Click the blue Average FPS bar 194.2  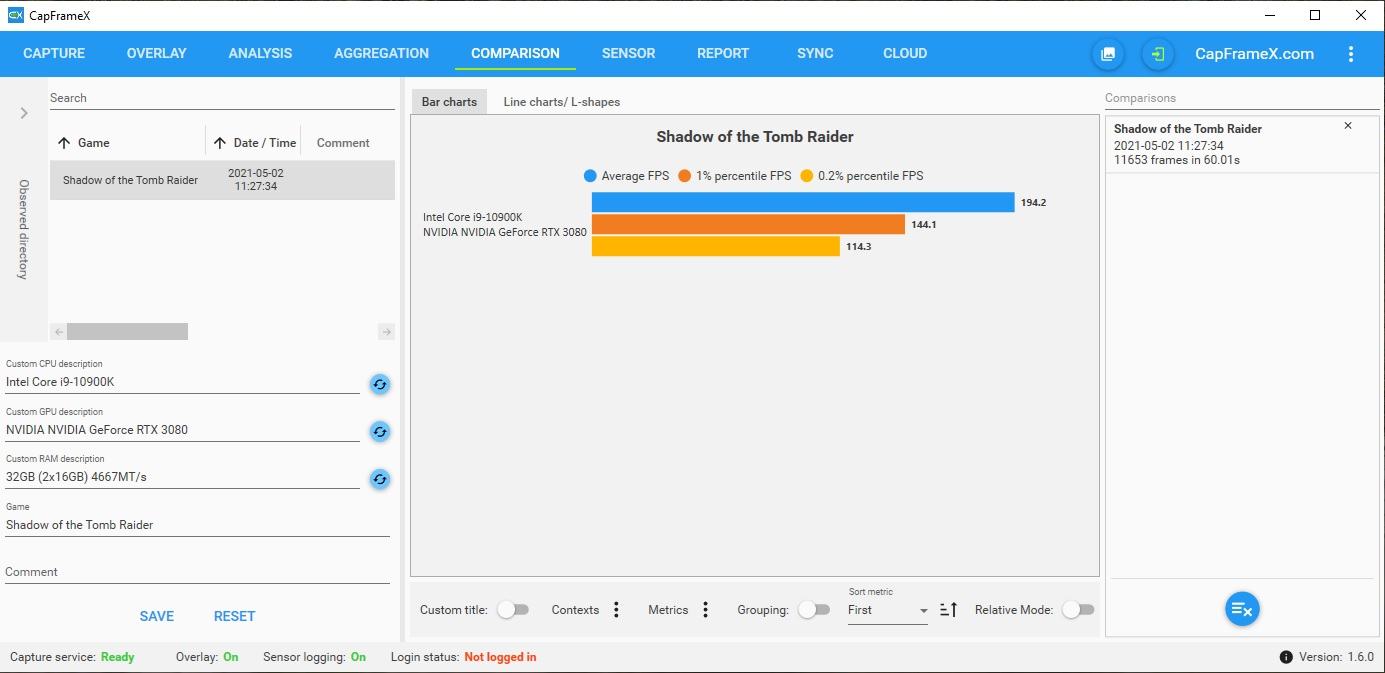803,202
